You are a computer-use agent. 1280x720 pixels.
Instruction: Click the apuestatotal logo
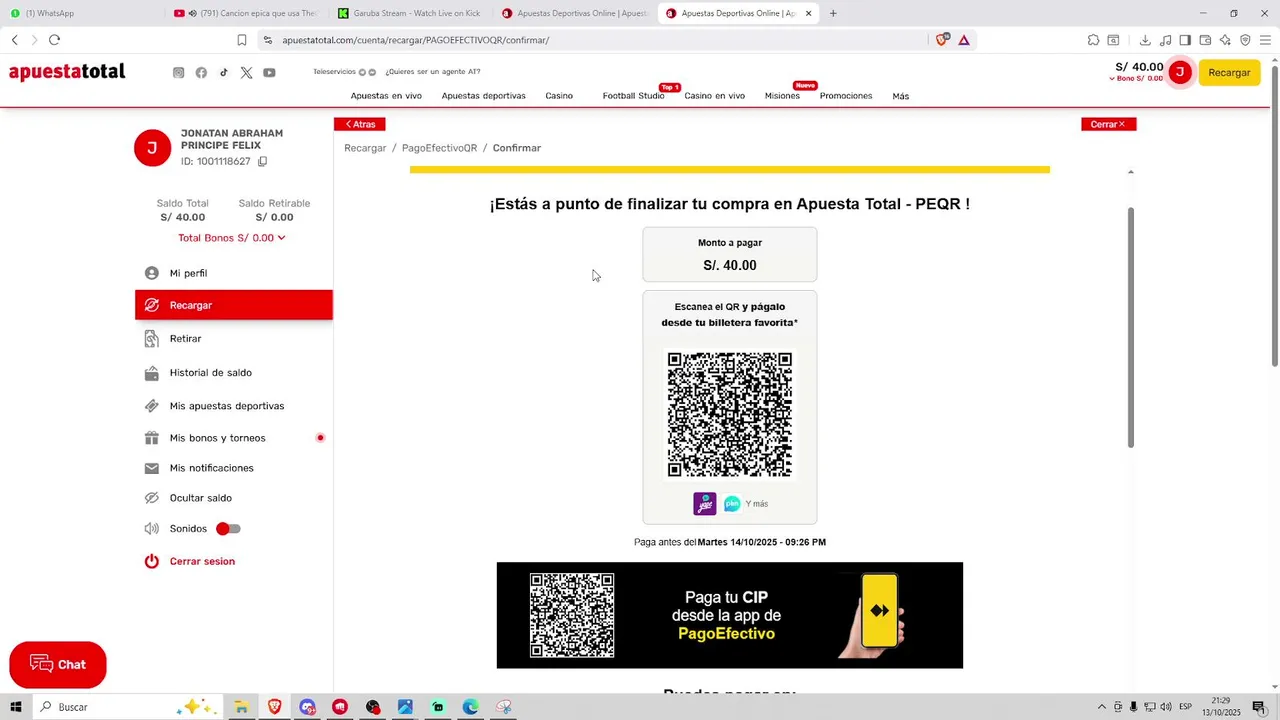(x=67, y=72)
